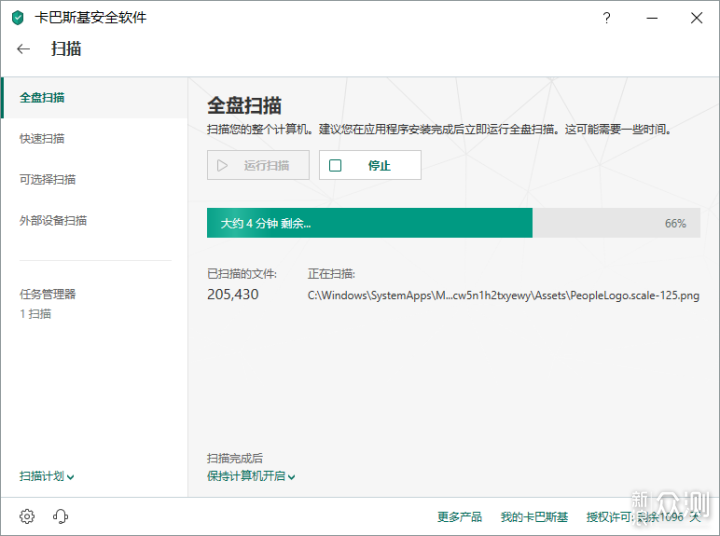Viewport: 720px width, 536px height.
Task: Open the 我的卡巴斯基 link
Action: [x=534, y=517]
